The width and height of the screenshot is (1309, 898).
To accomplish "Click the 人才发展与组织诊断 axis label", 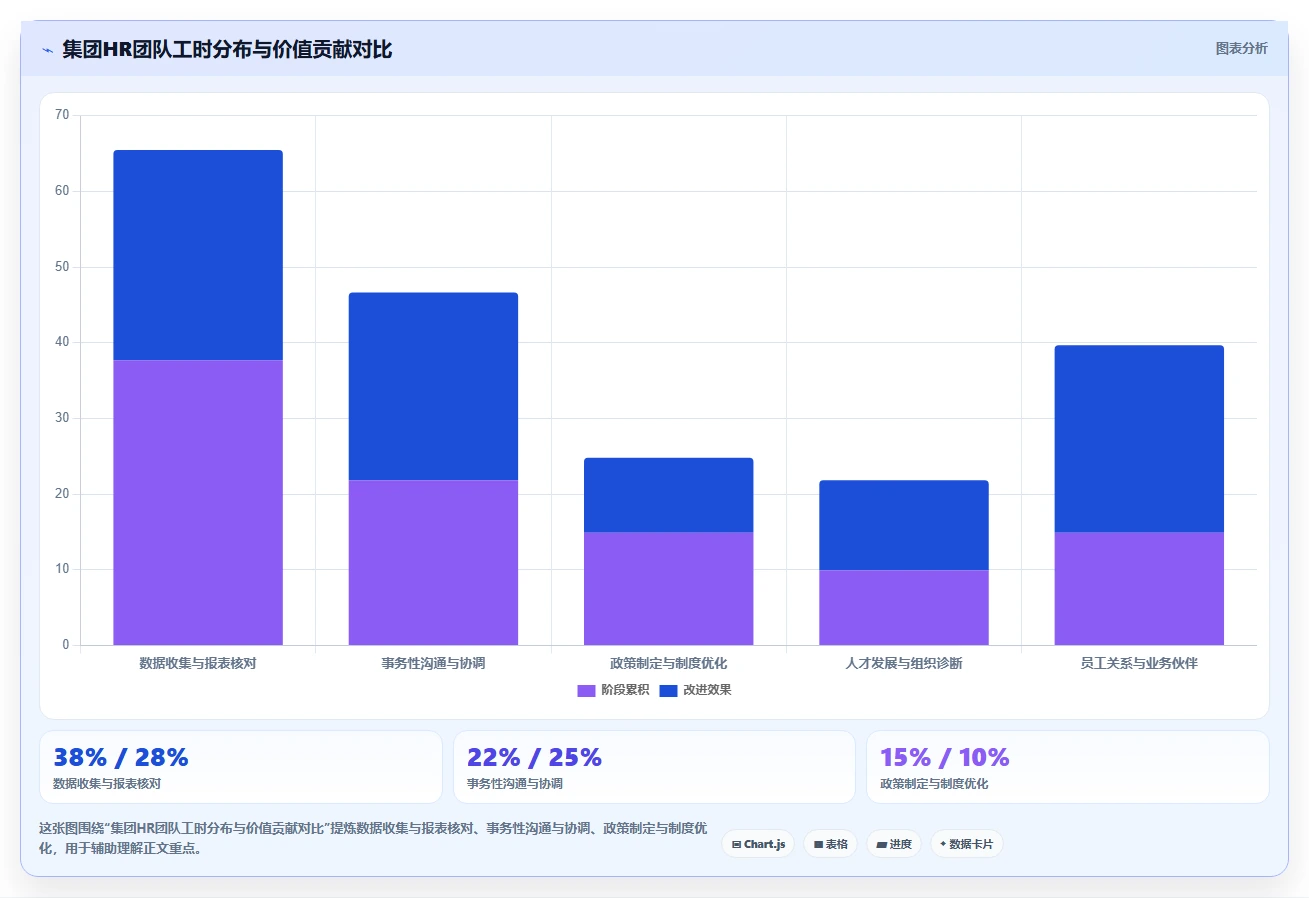I will (x=904, y=663).
